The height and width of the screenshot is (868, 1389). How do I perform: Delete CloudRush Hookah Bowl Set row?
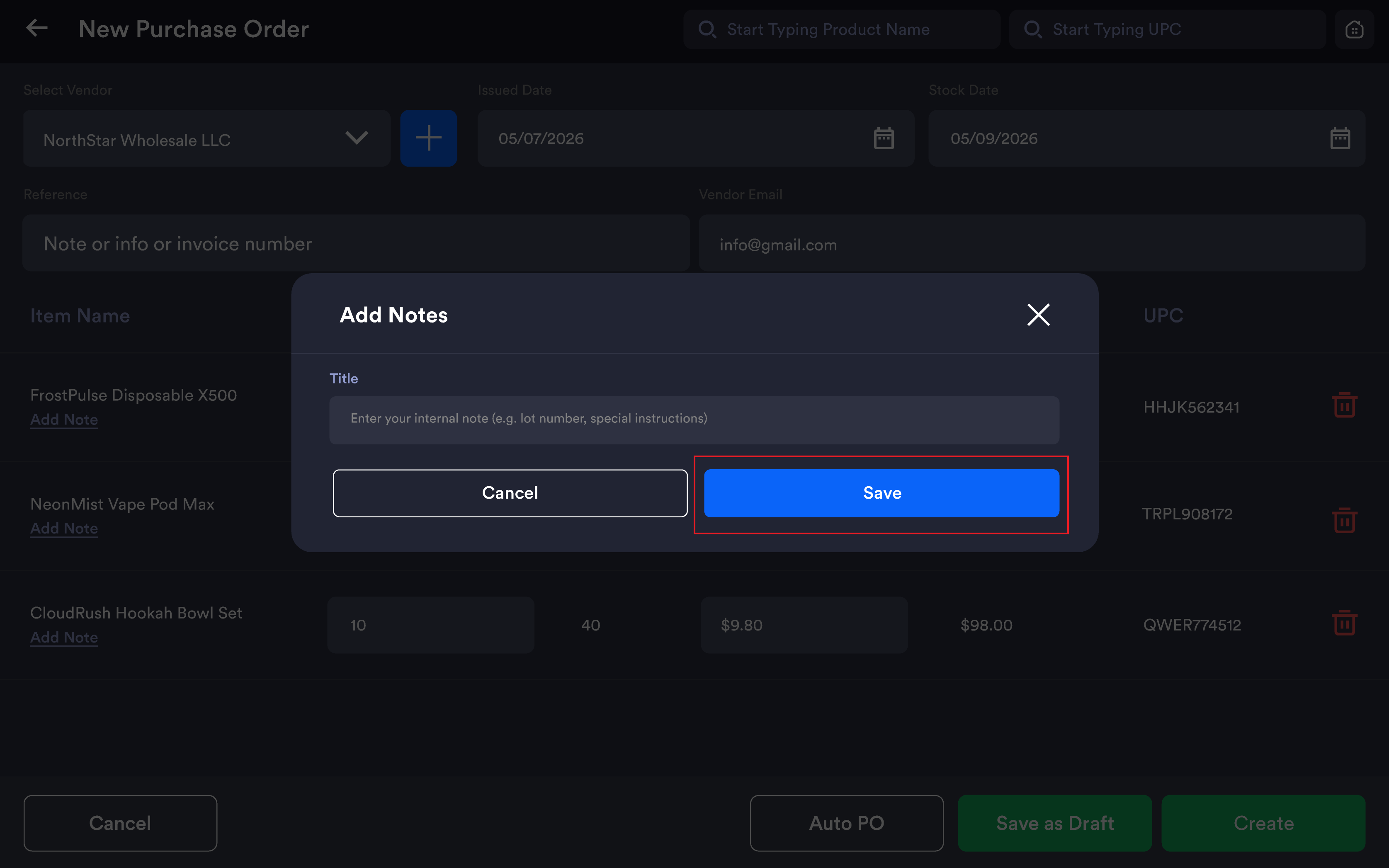click(1344, 623)
